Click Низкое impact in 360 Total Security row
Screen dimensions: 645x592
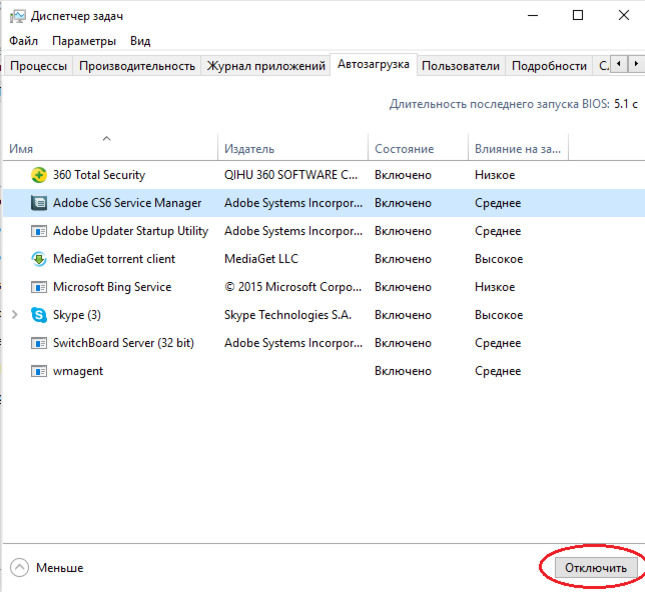coord(495,175)
